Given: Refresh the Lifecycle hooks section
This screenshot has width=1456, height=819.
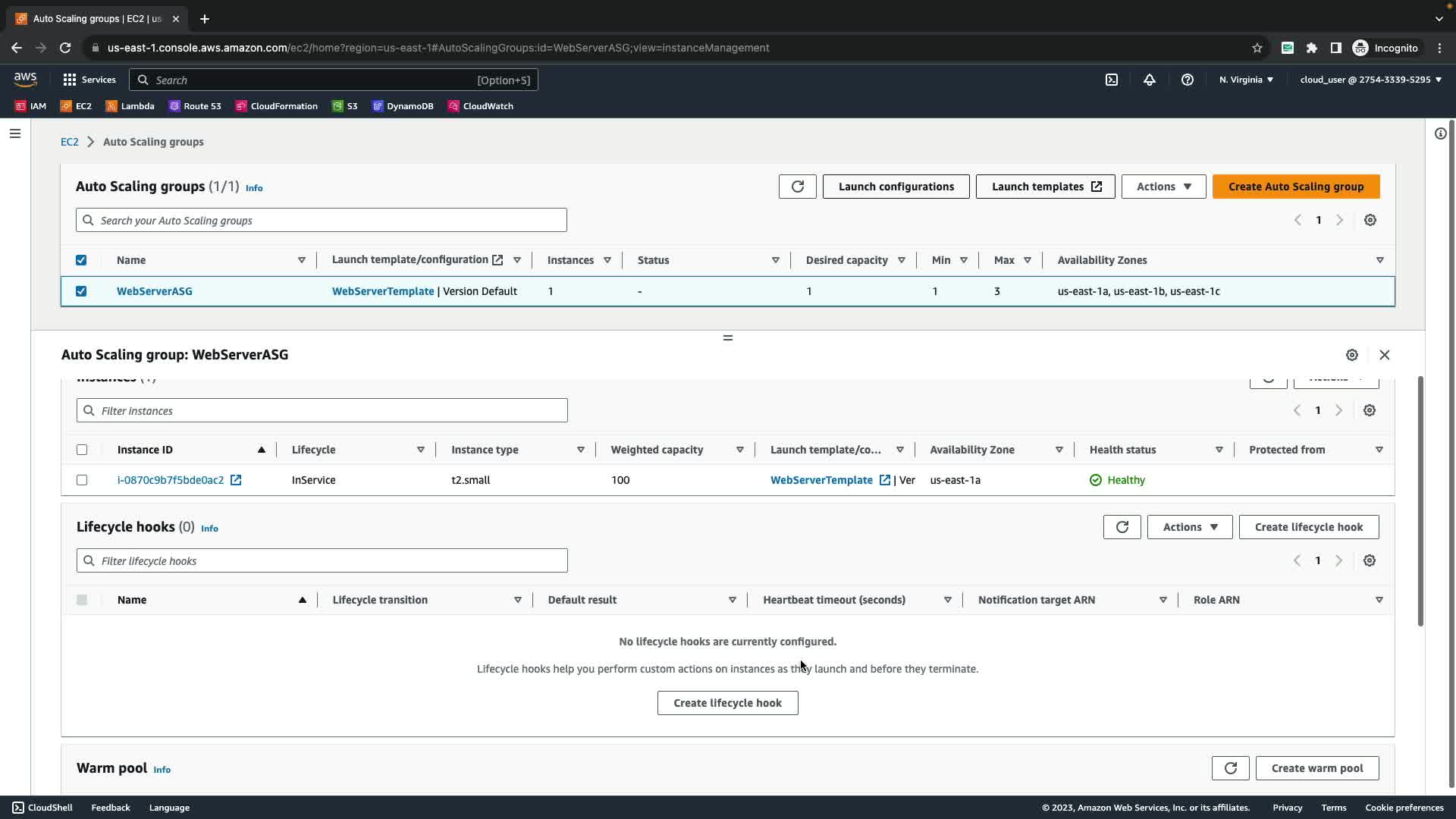Looking at the screenshot, I should click(1122, 527).
